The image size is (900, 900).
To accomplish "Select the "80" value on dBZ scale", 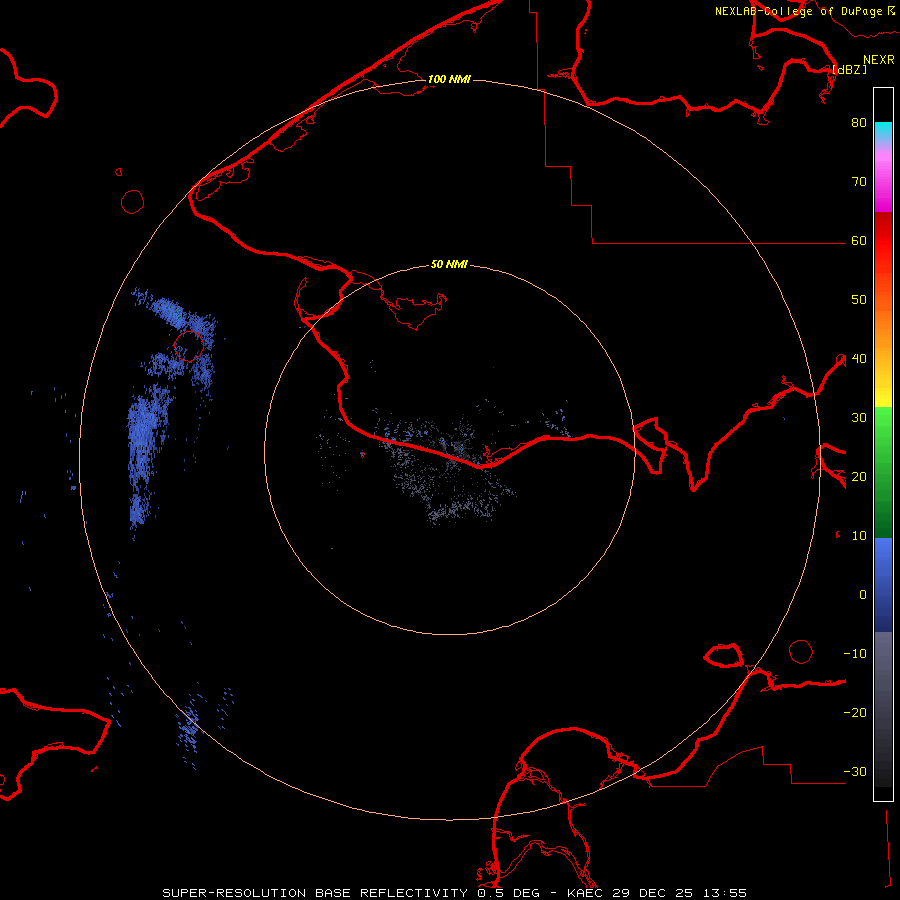I will (x=859, y=123).
